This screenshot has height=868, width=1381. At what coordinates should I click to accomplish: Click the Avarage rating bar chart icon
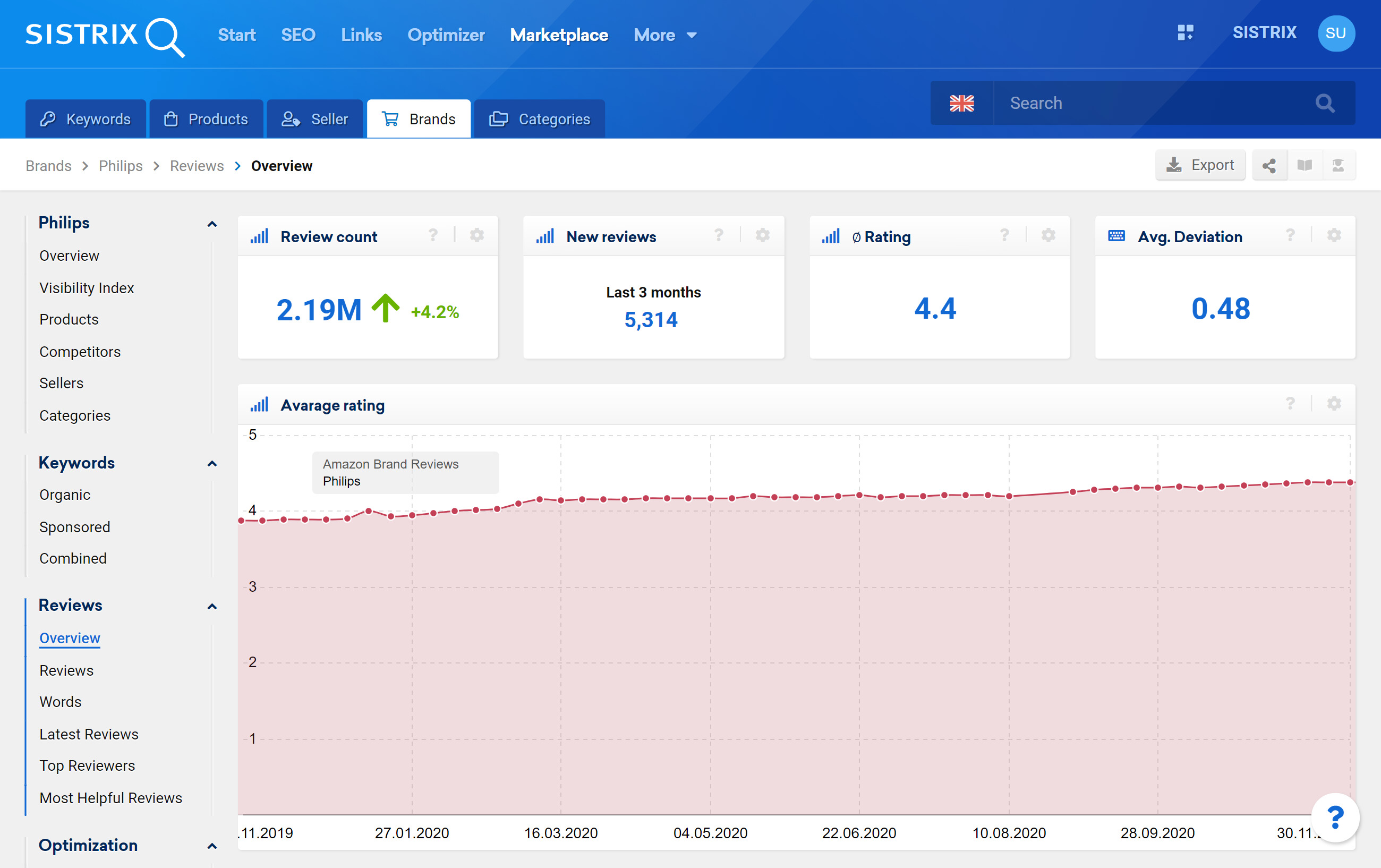tap(259, 404)
